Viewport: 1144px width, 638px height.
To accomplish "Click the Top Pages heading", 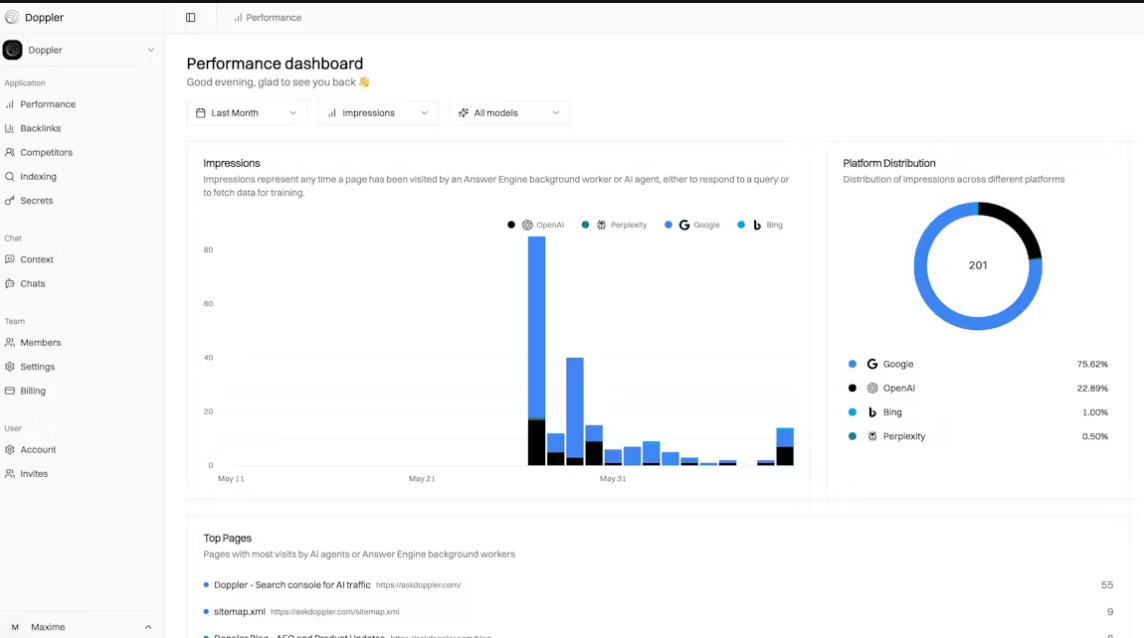I will 227,538.
